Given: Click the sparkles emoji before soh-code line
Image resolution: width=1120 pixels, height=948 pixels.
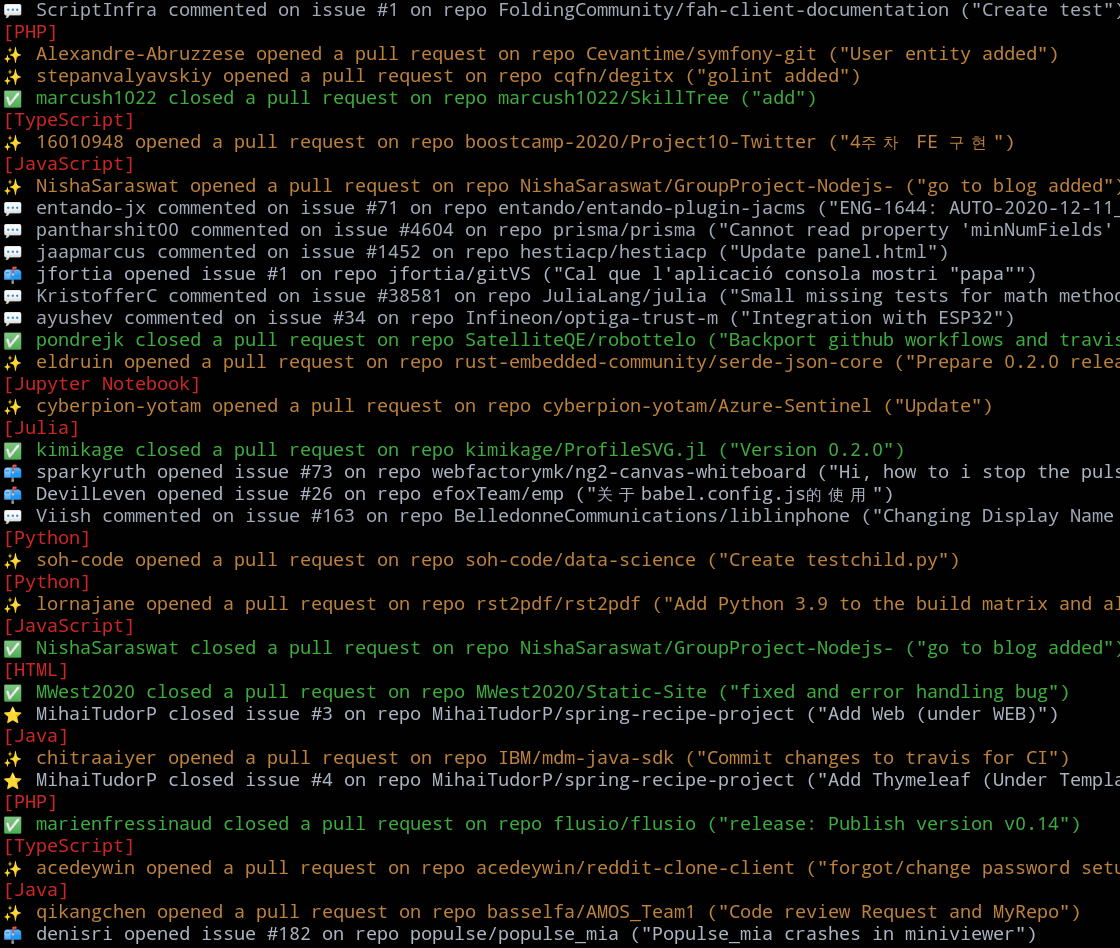Looking at the screenshot, I should 13,561.
